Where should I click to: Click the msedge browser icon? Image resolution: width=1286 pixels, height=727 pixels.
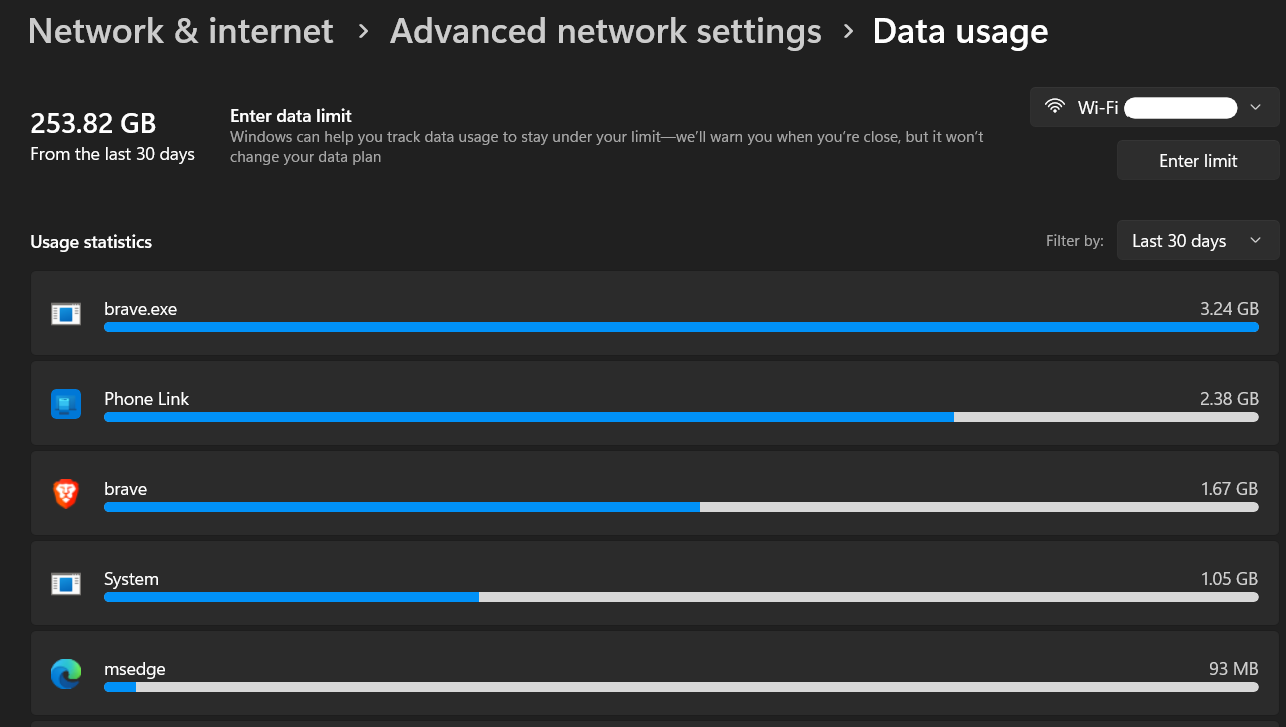click(x=66, y=674)
